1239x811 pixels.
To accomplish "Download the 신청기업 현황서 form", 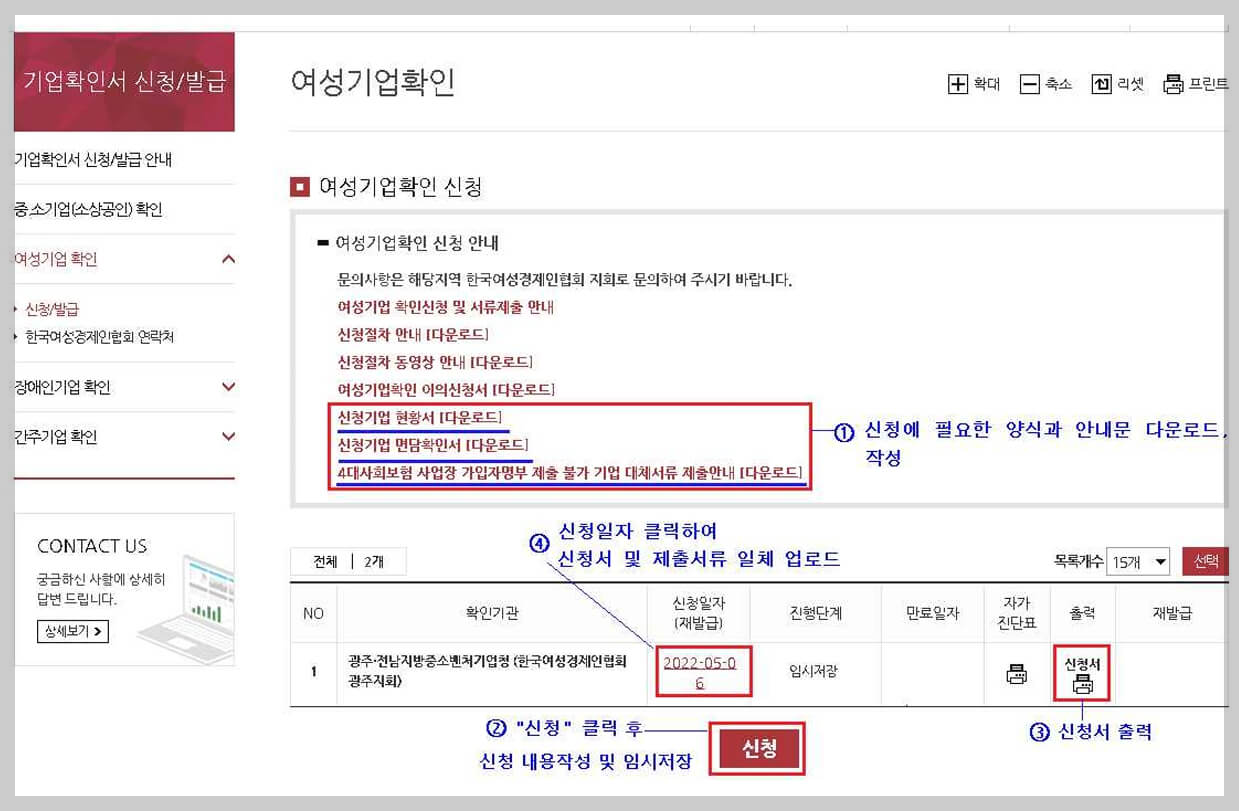I will 418,417.
